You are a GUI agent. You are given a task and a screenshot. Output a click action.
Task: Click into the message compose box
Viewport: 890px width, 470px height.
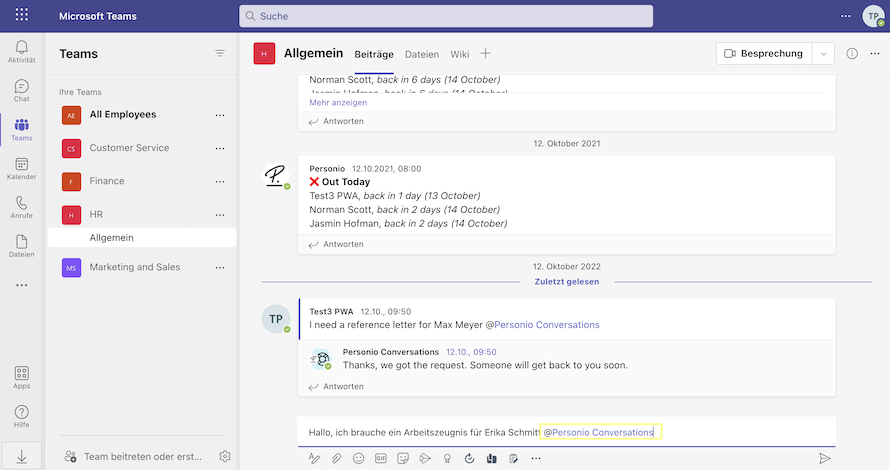click(566, 433)
